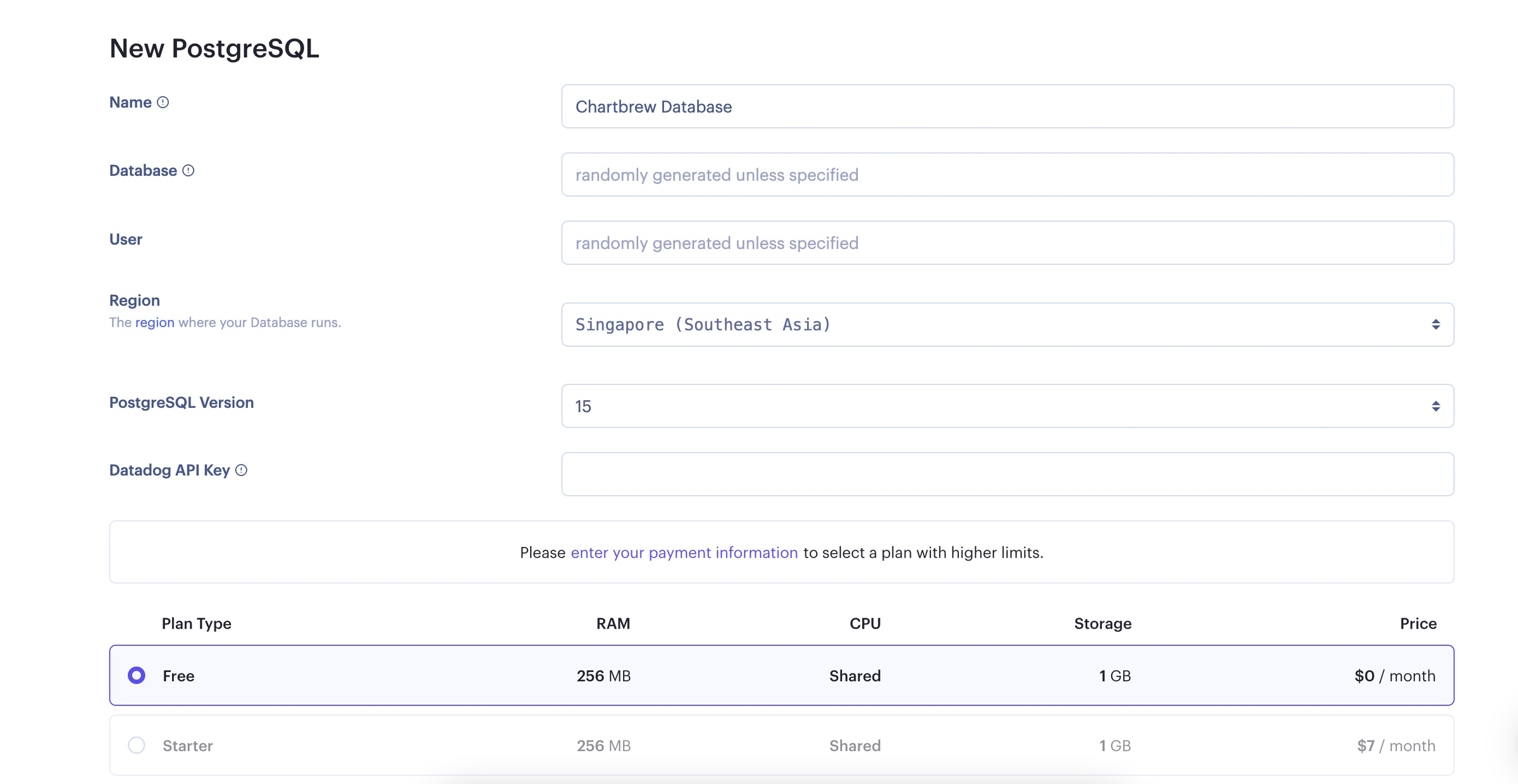Click the Price column header
Image resolution: width=1518 pixels, height=784 pixels.
(x=1418, y=623)
